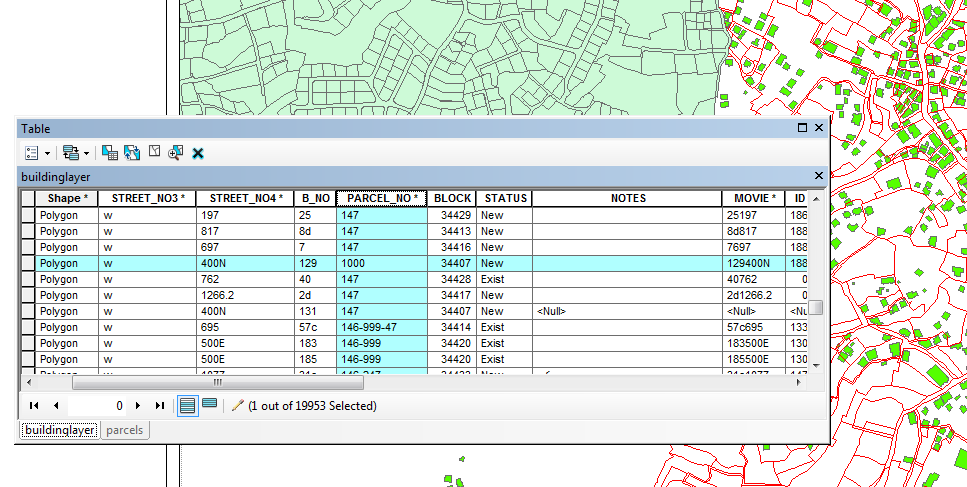The width and height of the screenshot is (967, 487).
Task: Click the STATUS column header
Action: point(504,198)
